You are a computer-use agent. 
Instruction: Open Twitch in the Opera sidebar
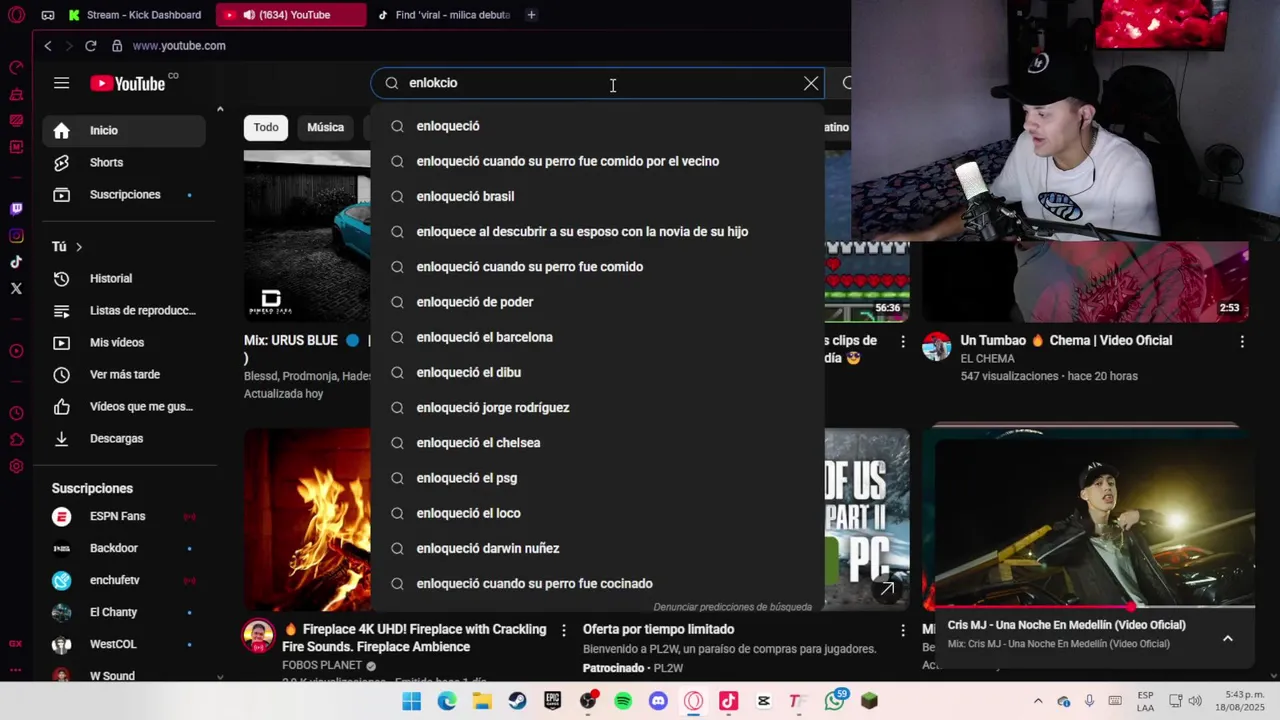[x=16, y=209]
